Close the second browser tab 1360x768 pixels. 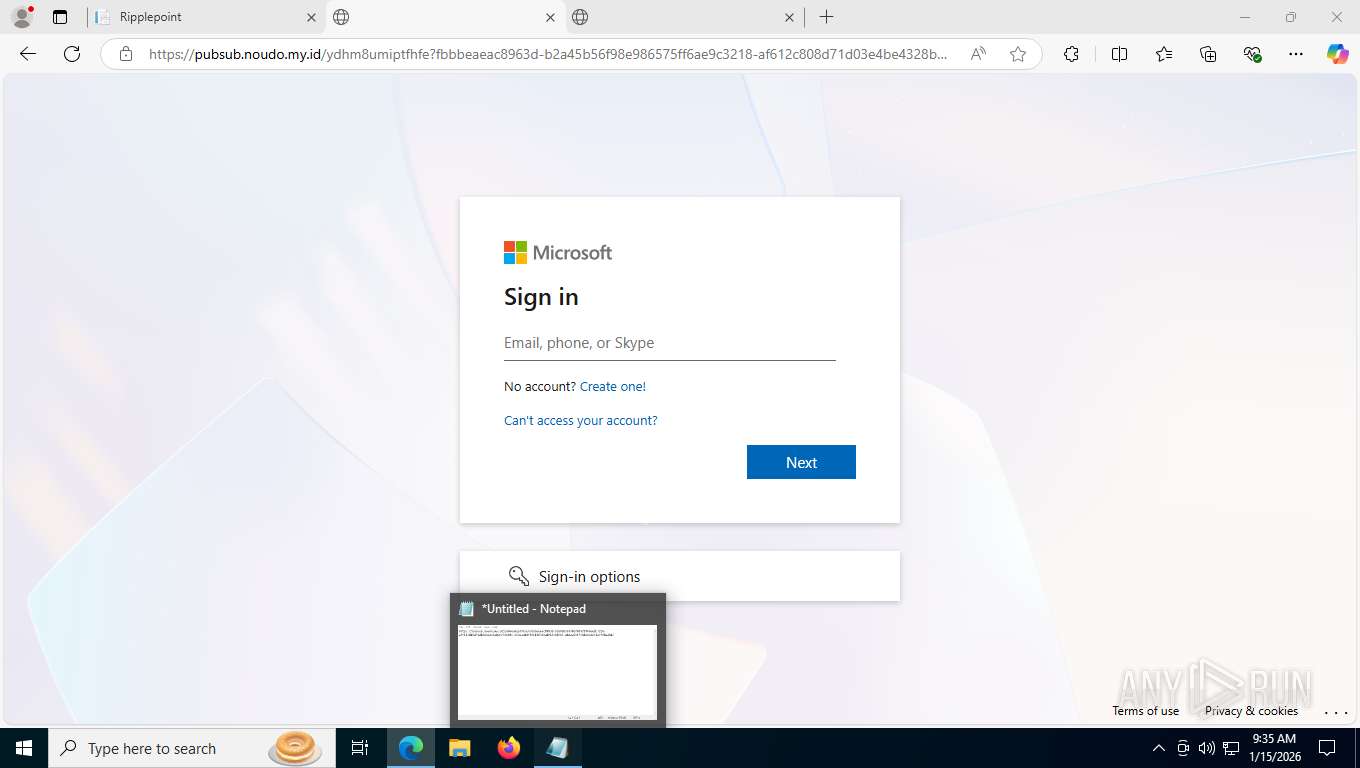click(550, 17)
